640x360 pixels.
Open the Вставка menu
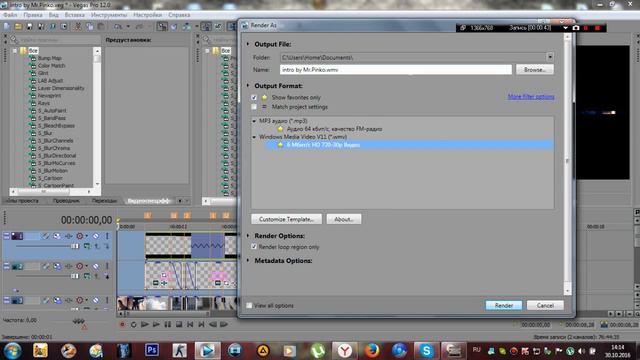(75, 15)
